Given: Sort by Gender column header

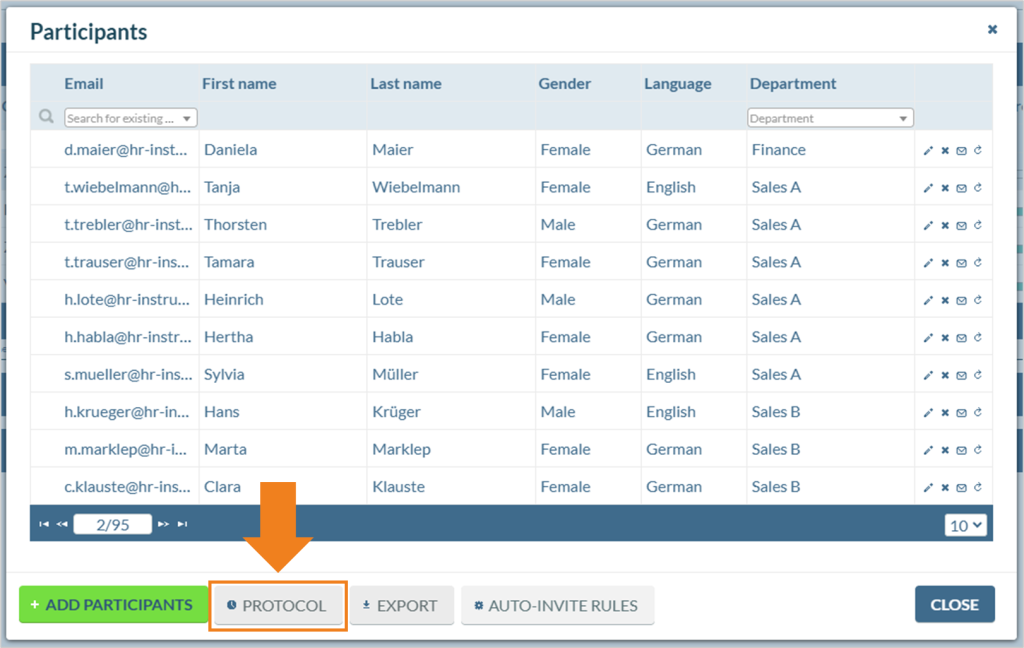Looking at the screenshot, I should click(x=564, y=84).
